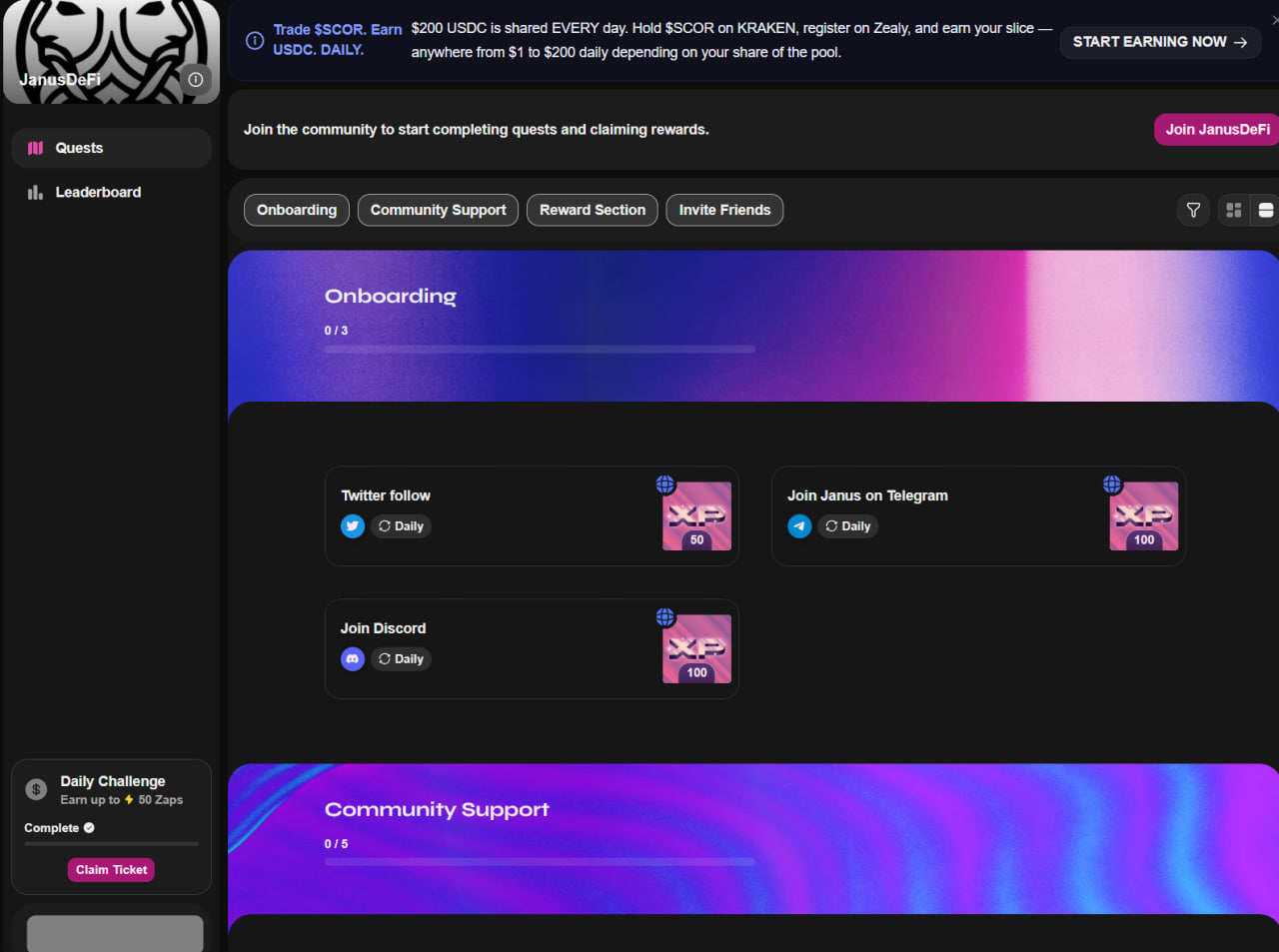
Task: Click the Discord icon on quest card
Action: coord(353,659)
